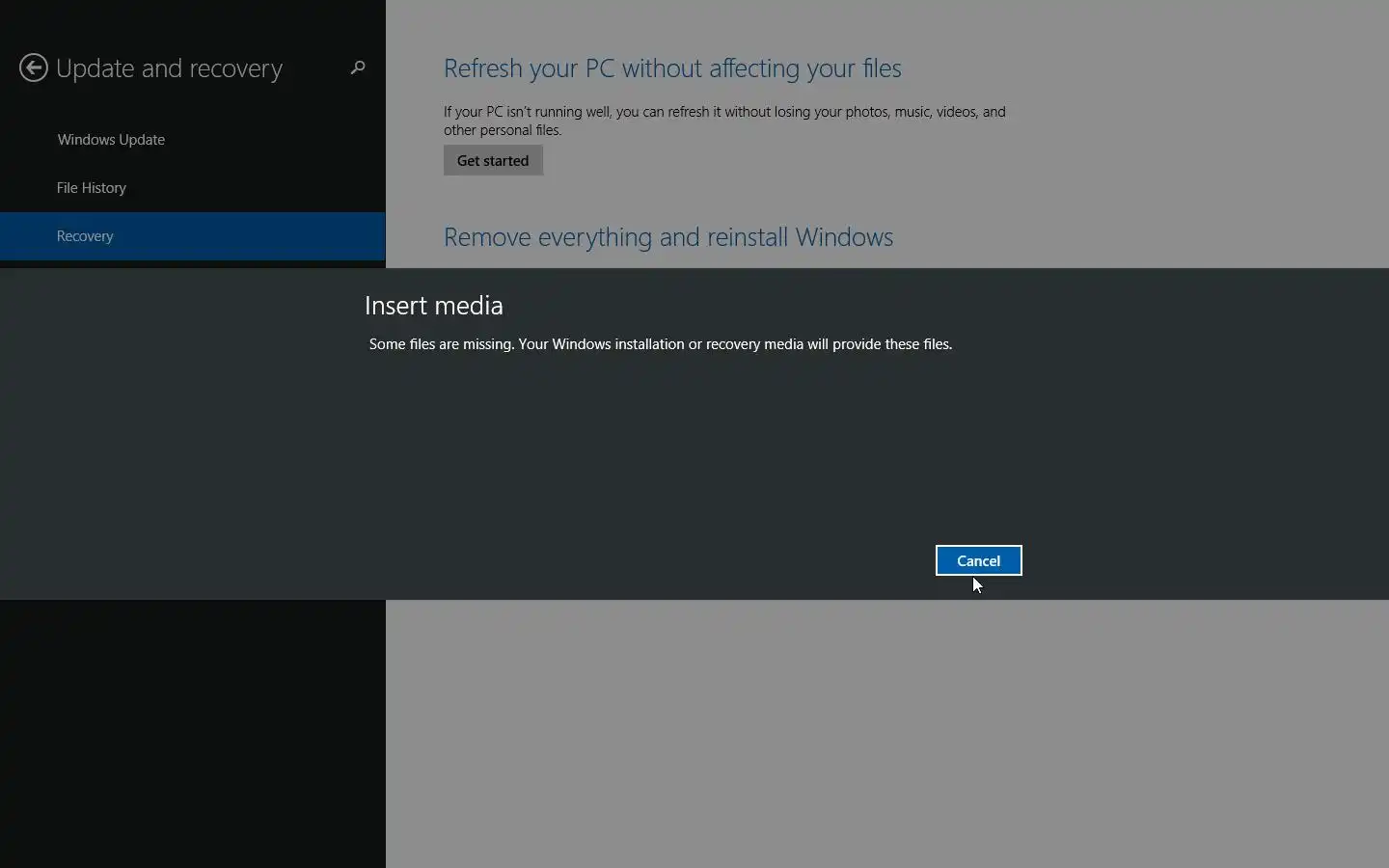Viewport: 1389px width, 868px height.
Task: Open search with the magnifier icon
Action: click(x=358, y=68)
